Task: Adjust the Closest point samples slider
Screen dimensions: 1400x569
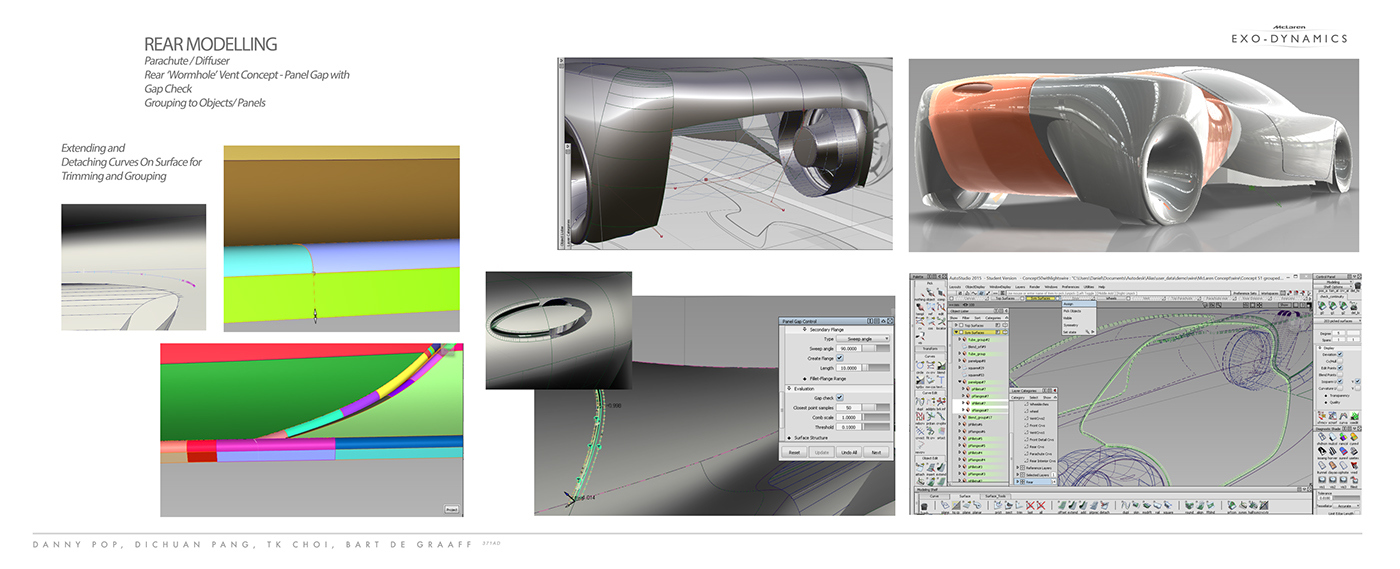Action: coord(876,407)
